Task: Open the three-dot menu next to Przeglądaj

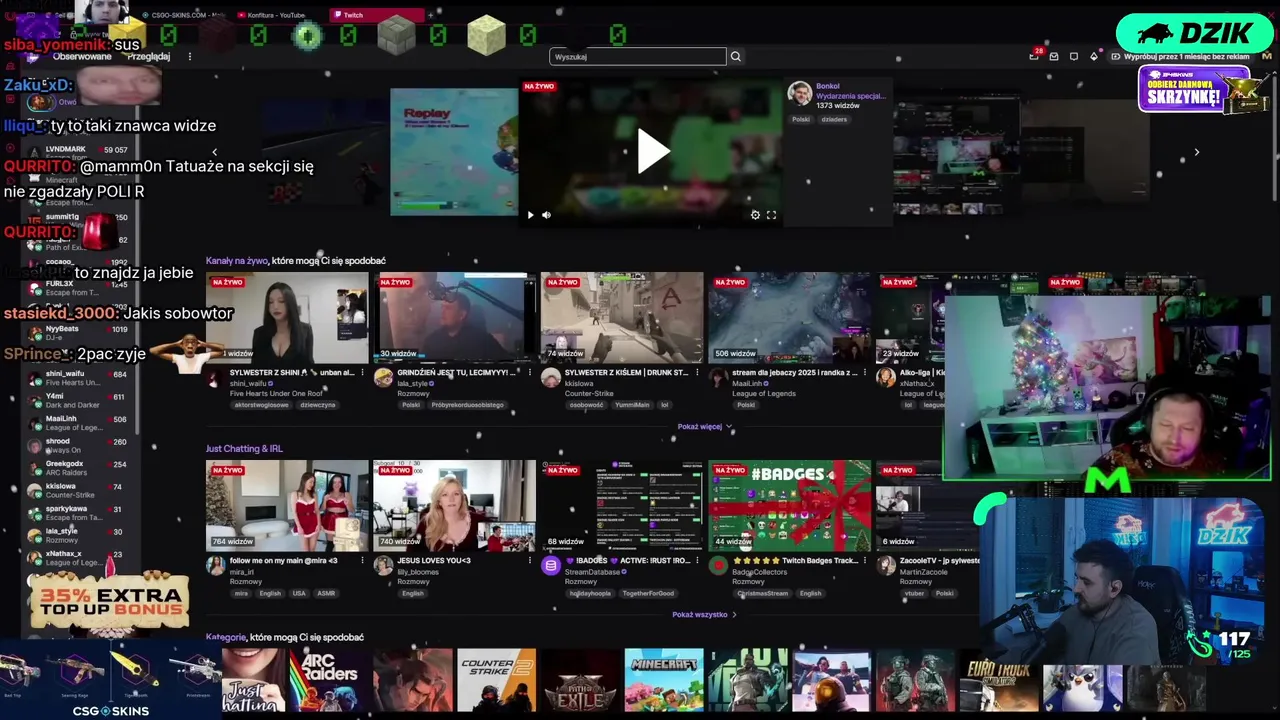Action: [x=190, y=57]
